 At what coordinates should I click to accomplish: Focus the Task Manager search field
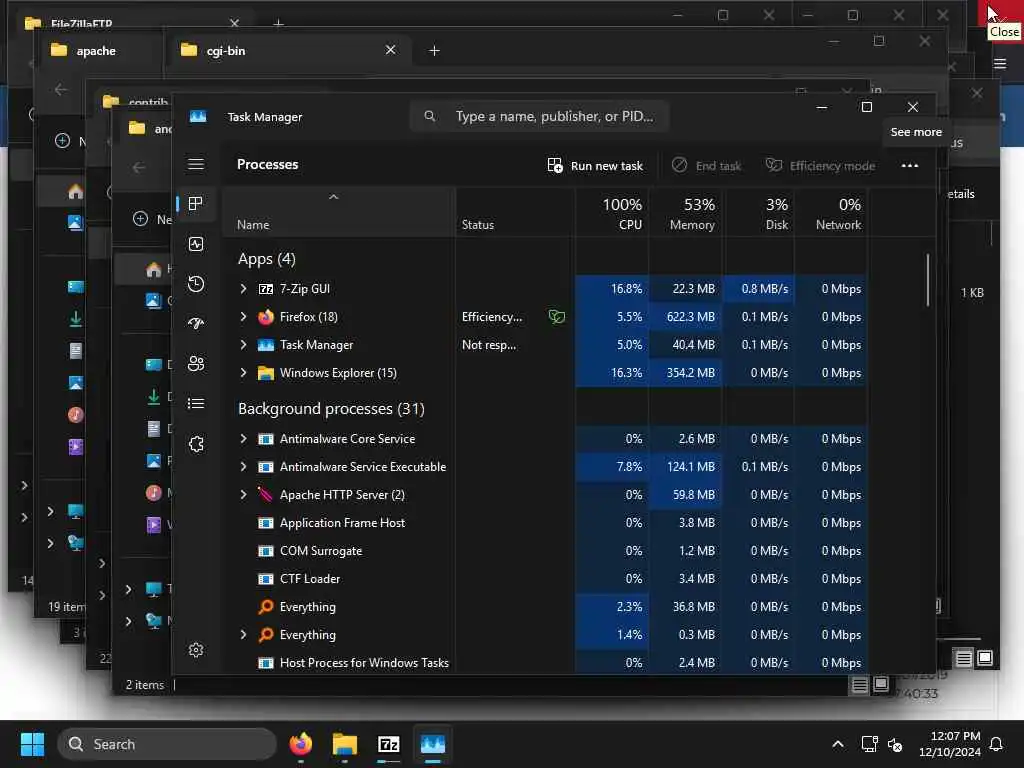click(539, 116)
